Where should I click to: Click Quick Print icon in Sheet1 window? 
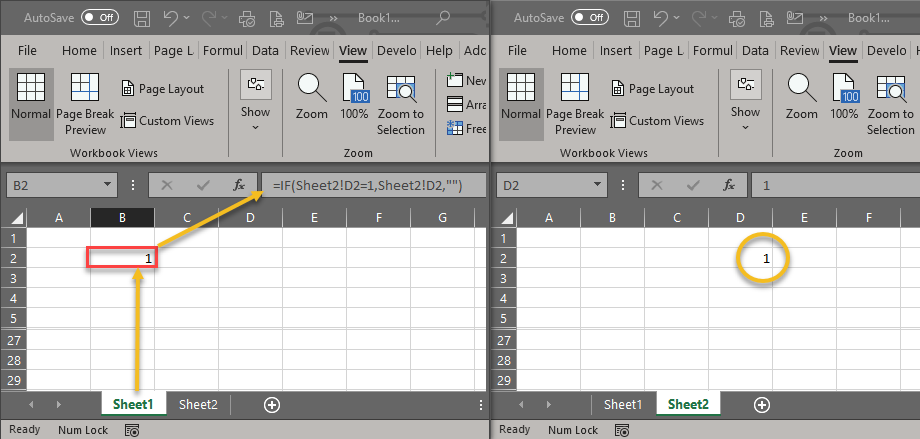click(x=246, y=18)
